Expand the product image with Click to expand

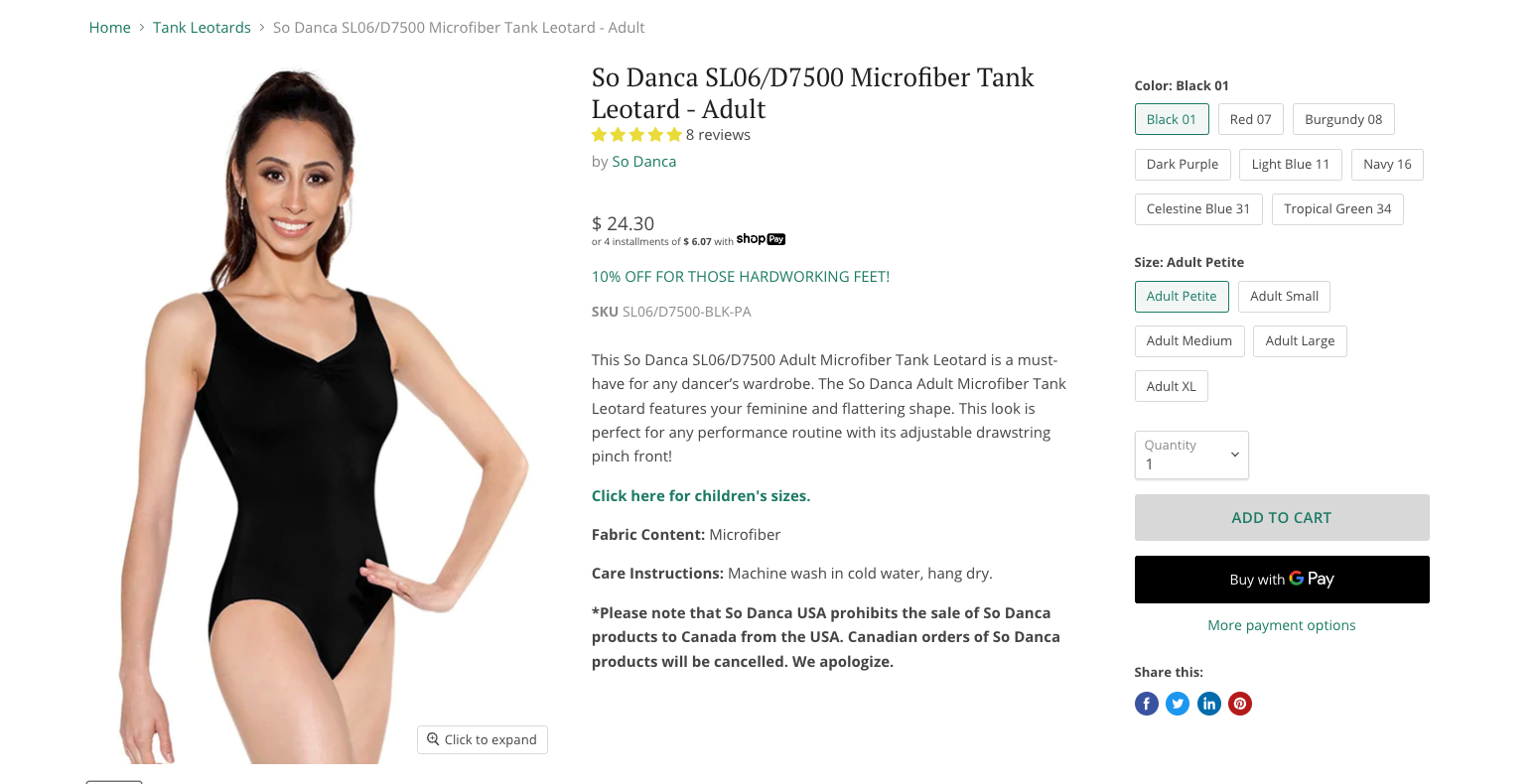482,739
